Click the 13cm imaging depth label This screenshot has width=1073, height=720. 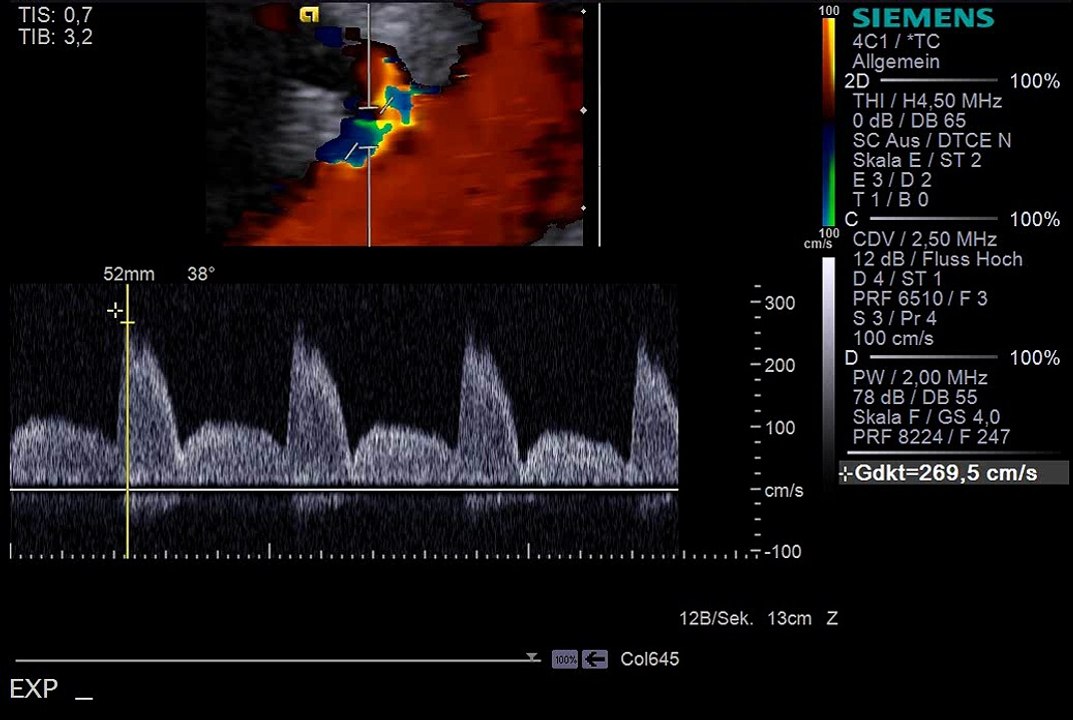point(789,619)
